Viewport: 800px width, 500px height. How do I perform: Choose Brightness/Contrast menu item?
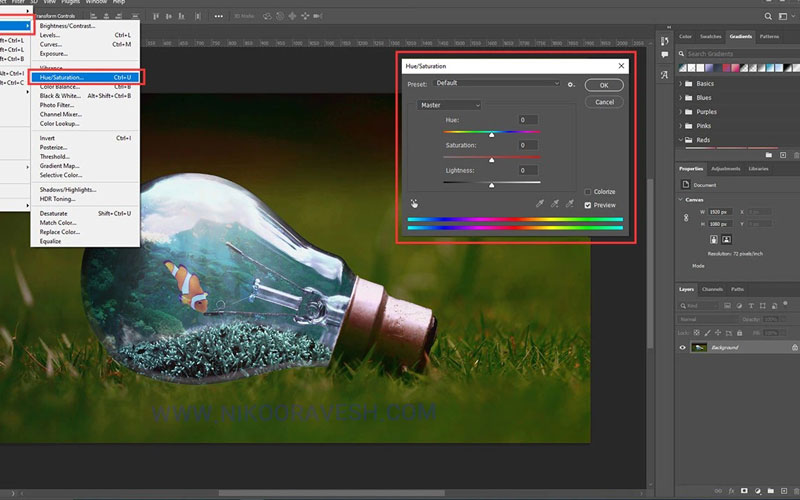[85, 26]
